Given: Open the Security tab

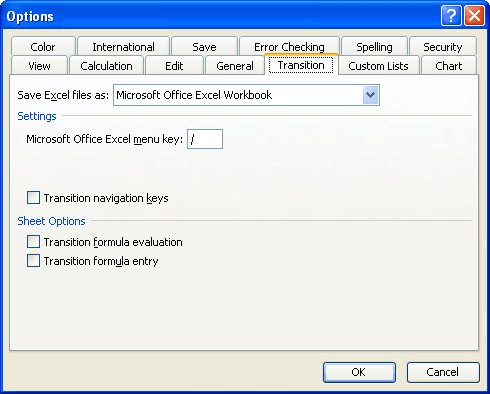Looking at the screenshot, I should [443, 47].
